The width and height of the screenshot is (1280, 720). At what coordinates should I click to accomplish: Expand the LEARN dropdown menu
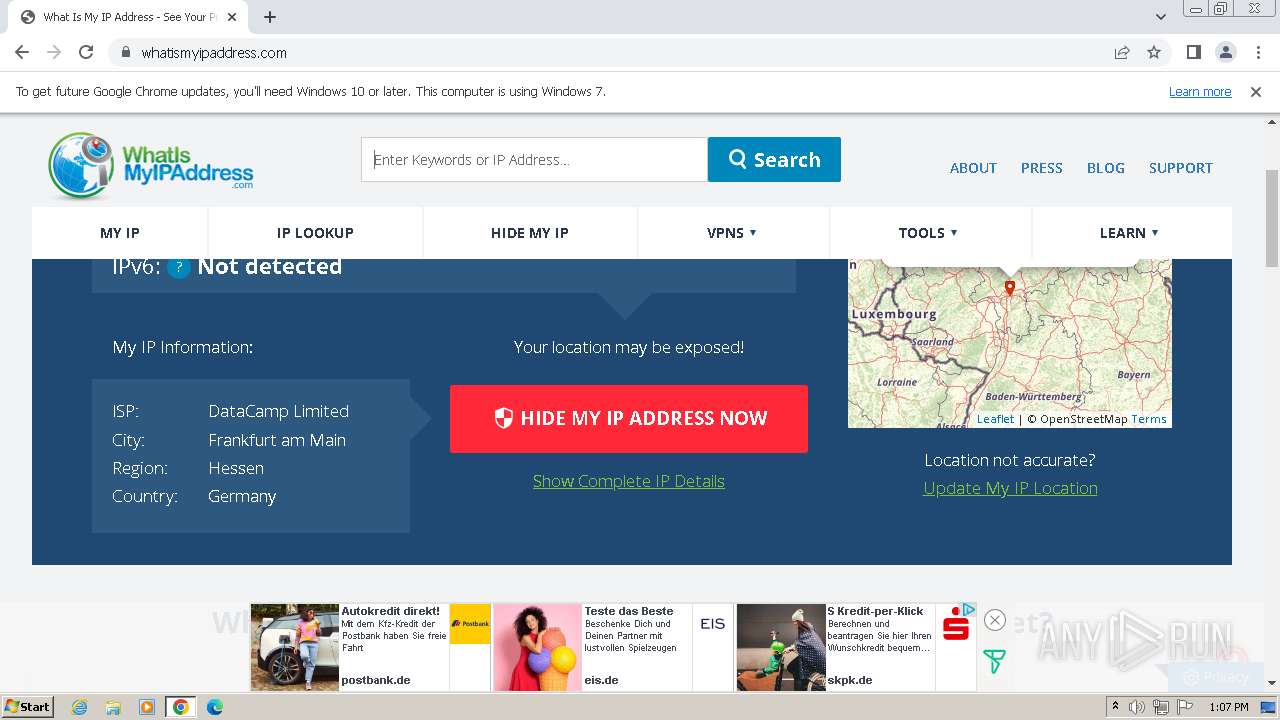(x=1129, y=233)
